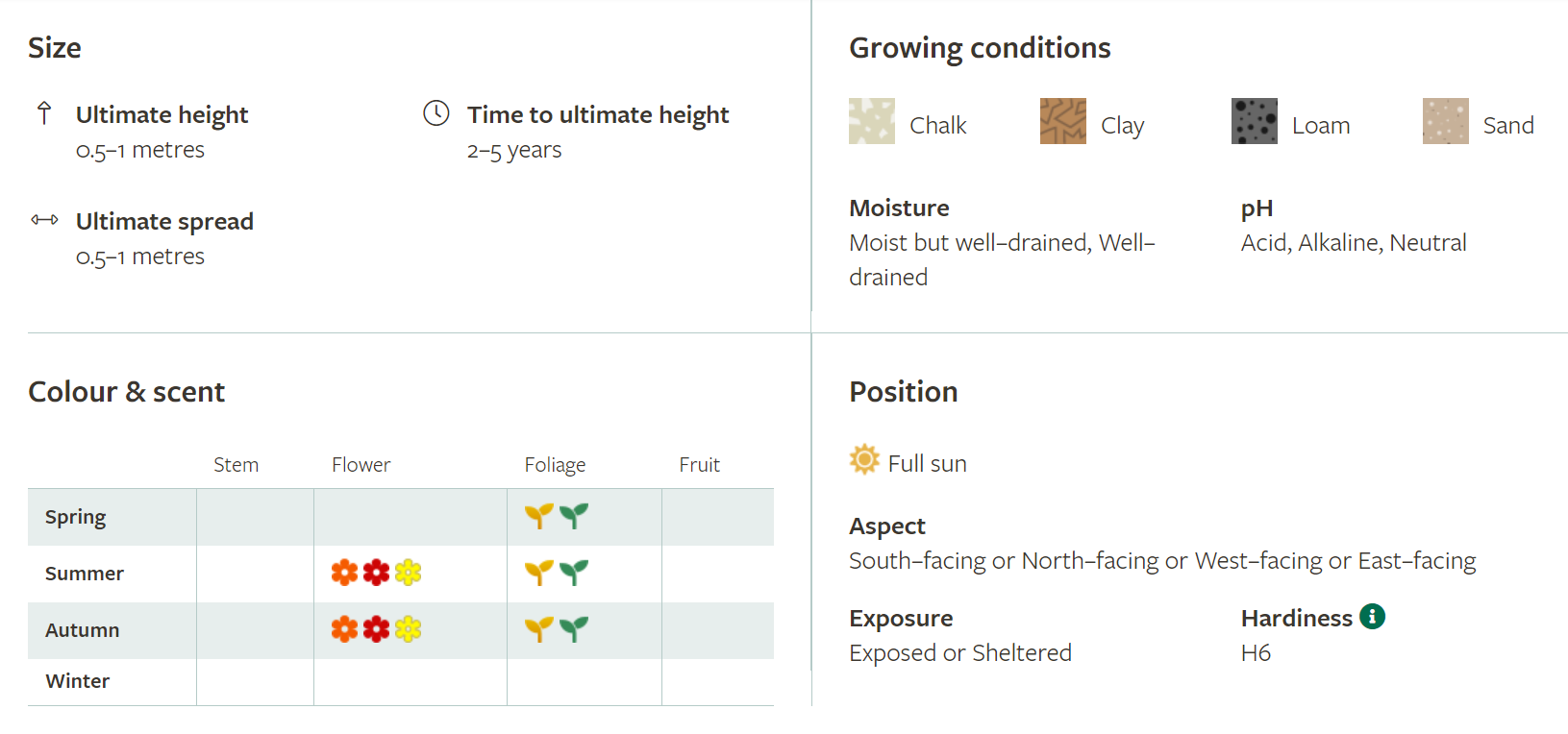Click the green foliage icon in the Spring row

click(574, 516)
